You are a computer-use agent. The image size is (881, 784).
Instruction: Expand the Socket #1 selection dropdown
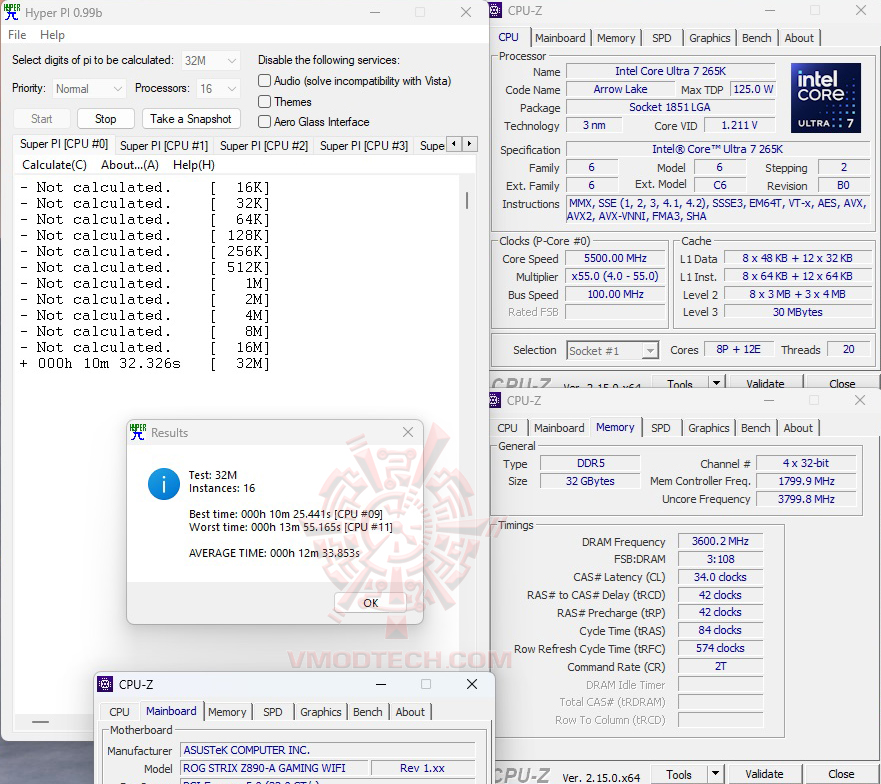point(652,350)
